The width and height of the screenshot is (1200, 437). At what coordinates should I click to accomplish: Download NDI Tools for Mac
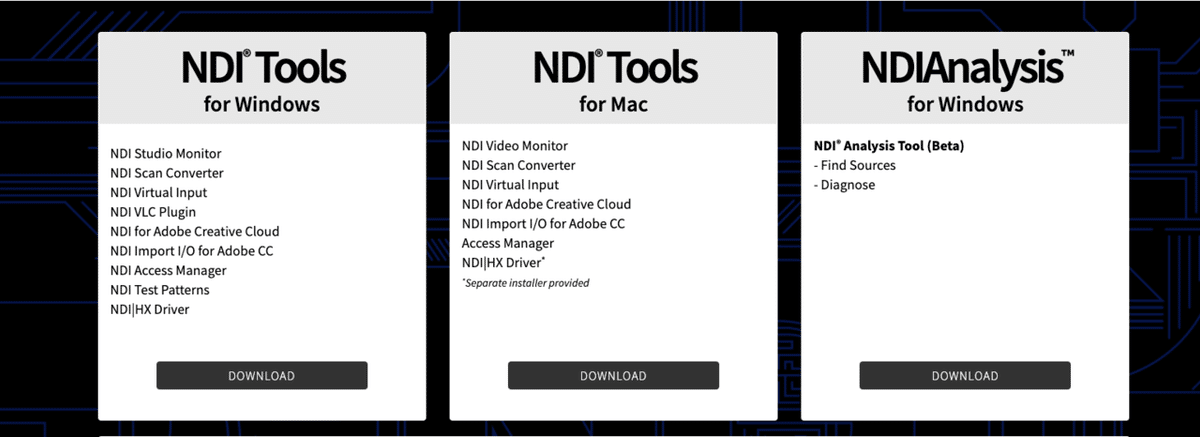point(613,375)
